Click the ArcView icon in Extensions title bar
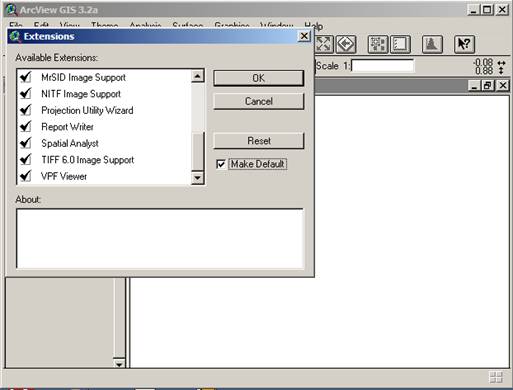 point(15,36)
